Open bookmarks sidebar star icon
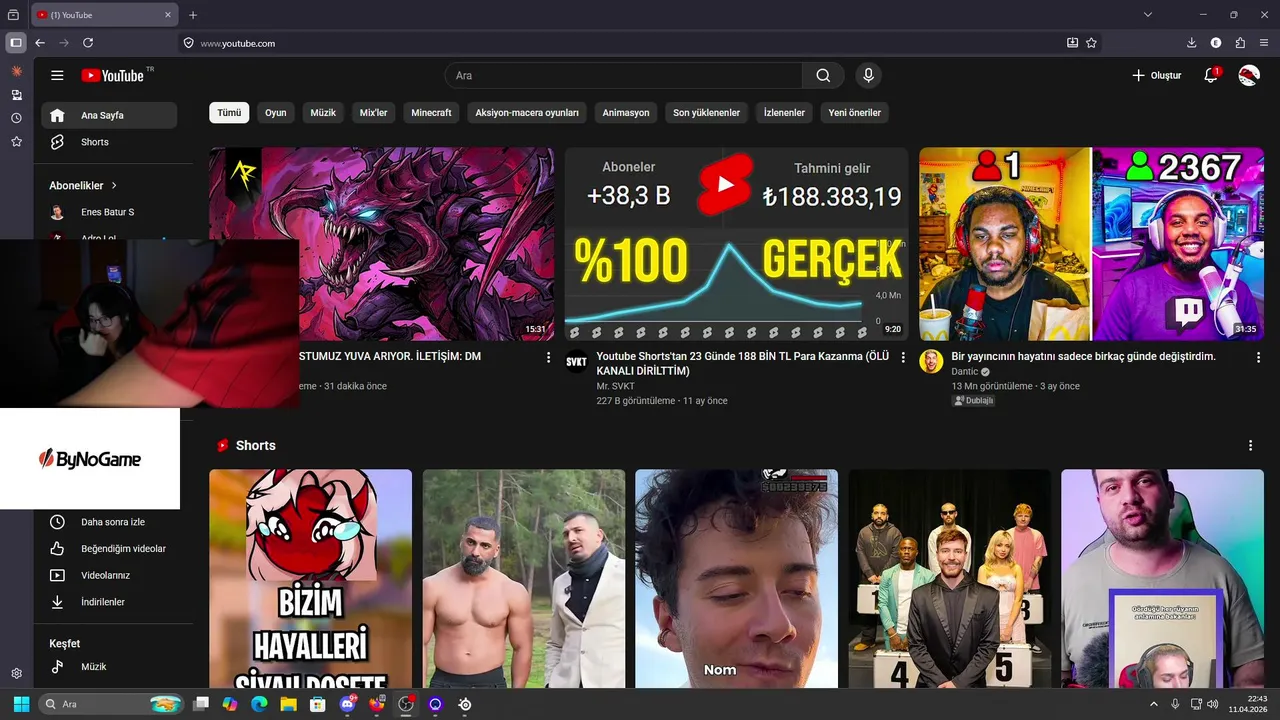 click(x=16, y=142)
